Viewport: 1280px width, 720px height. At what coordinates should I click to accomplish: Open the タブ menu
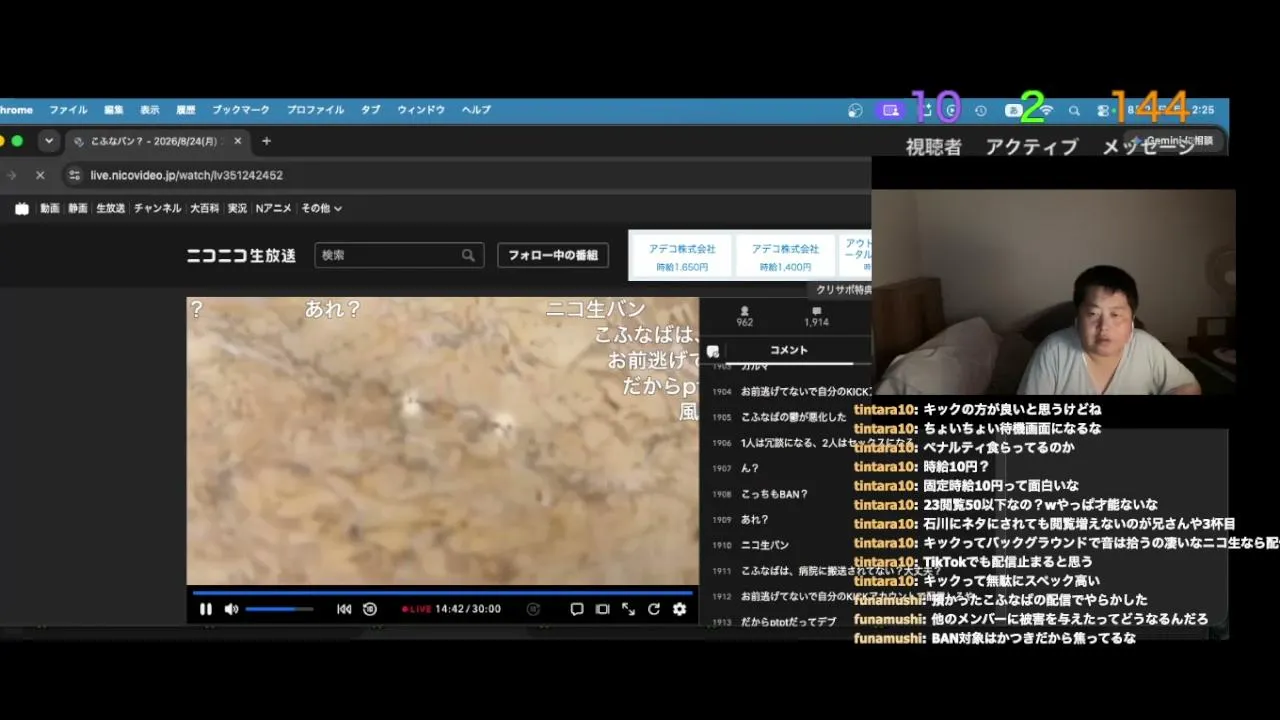[x=371, y=110]
